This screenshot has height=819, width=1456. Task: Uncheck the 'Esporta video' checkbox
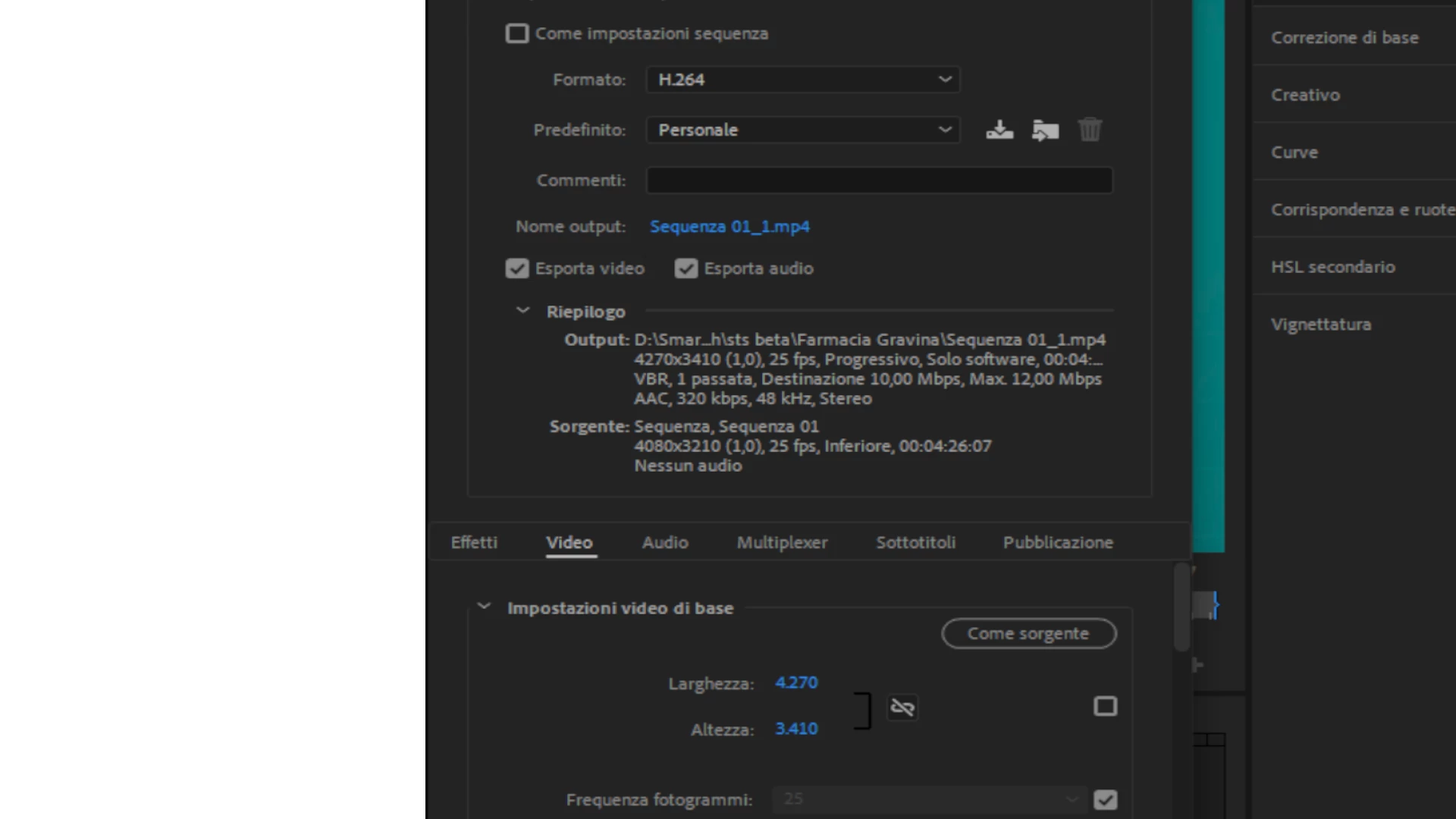pyautogui.click(x=517, y=268)
